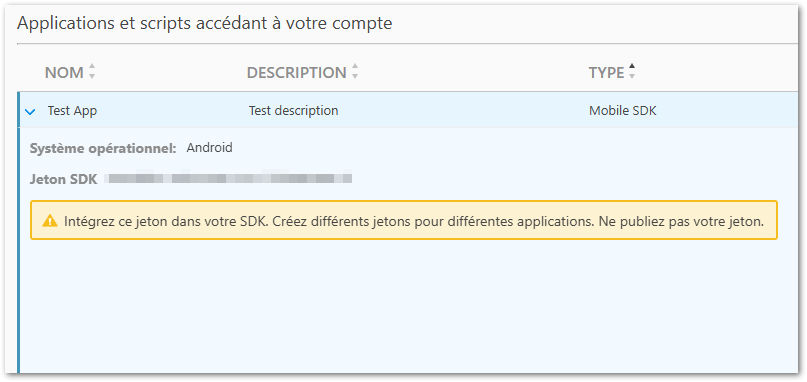Select the Mobile SDK type cell

point(623,111)
